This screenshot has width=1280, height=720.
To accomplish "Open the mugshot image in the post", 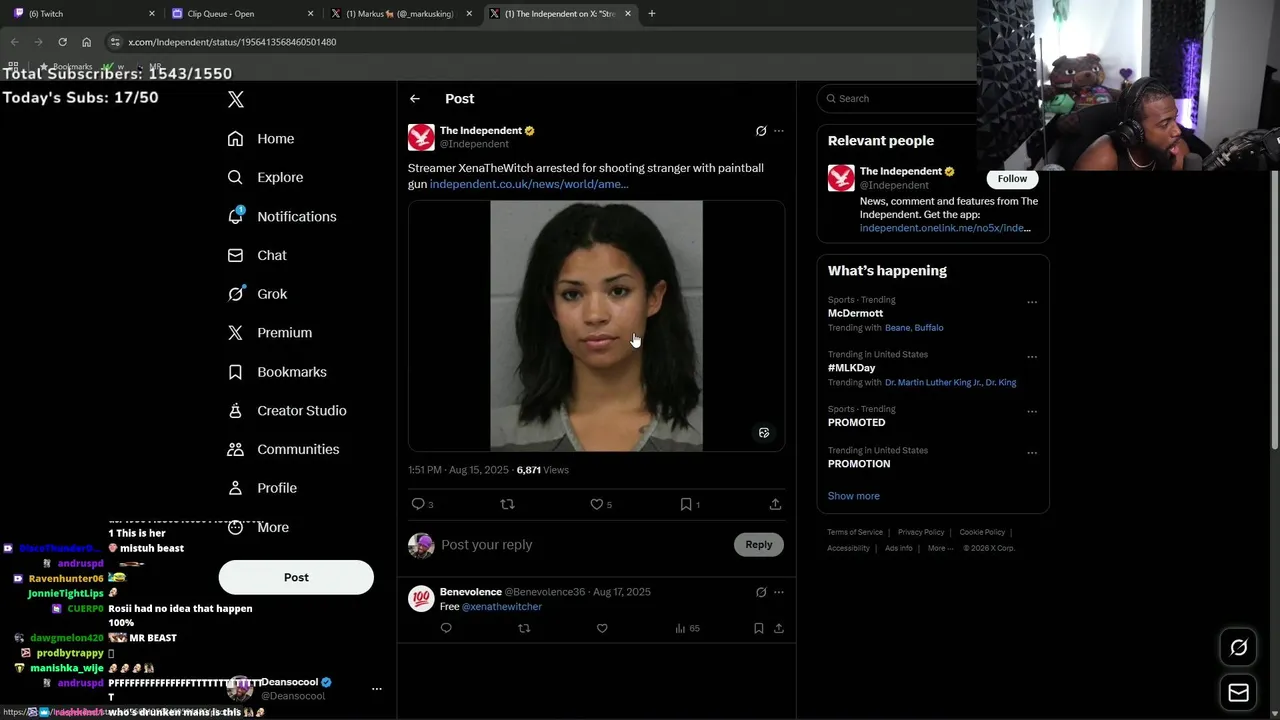I will (596, 326).
